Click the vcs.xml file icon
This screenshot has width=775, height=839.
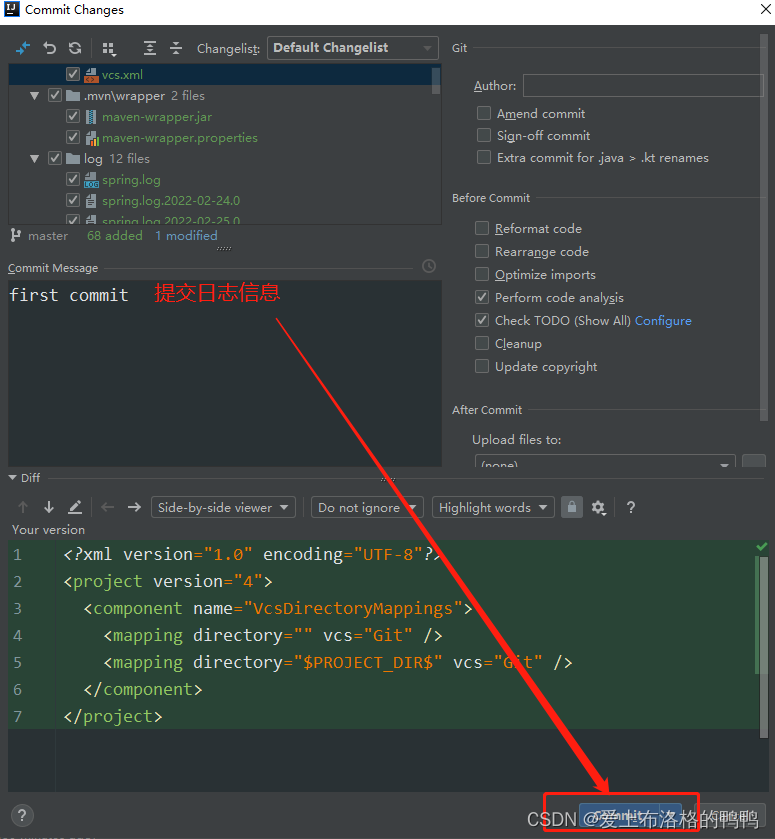92,75
